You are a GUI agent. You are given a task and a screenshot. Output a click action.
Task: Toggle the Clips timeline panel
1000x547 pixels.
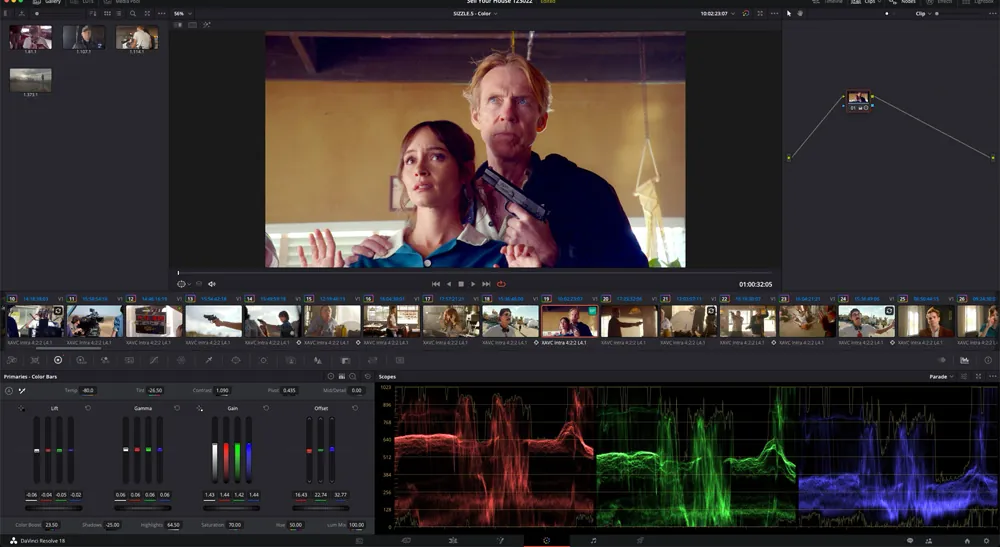[864, 2]
